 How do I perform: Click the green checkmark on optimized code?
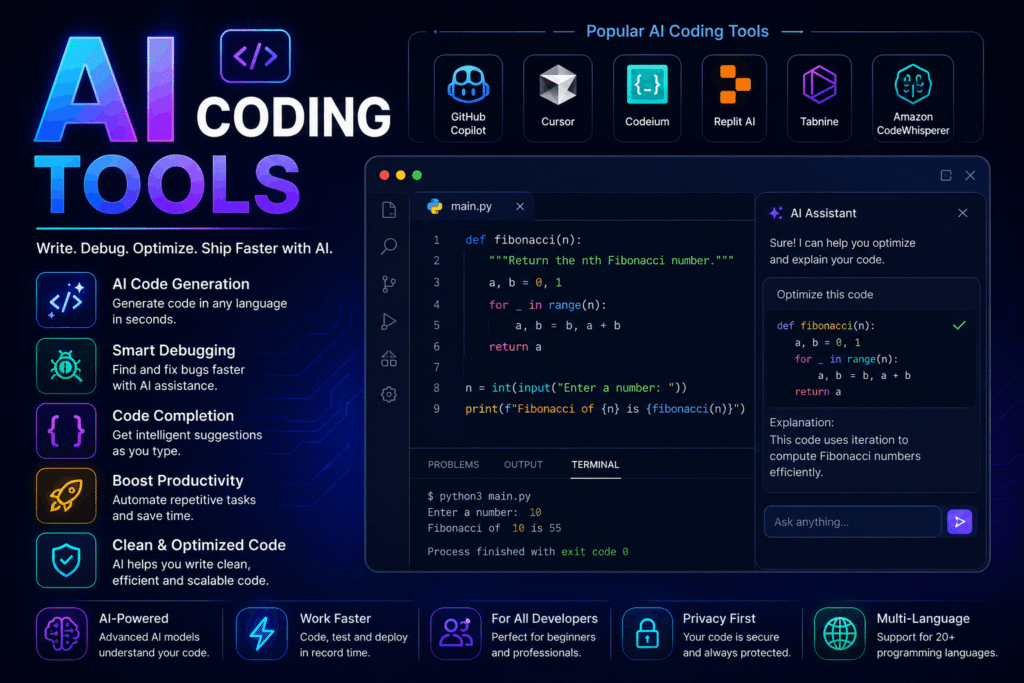(959, 325)
